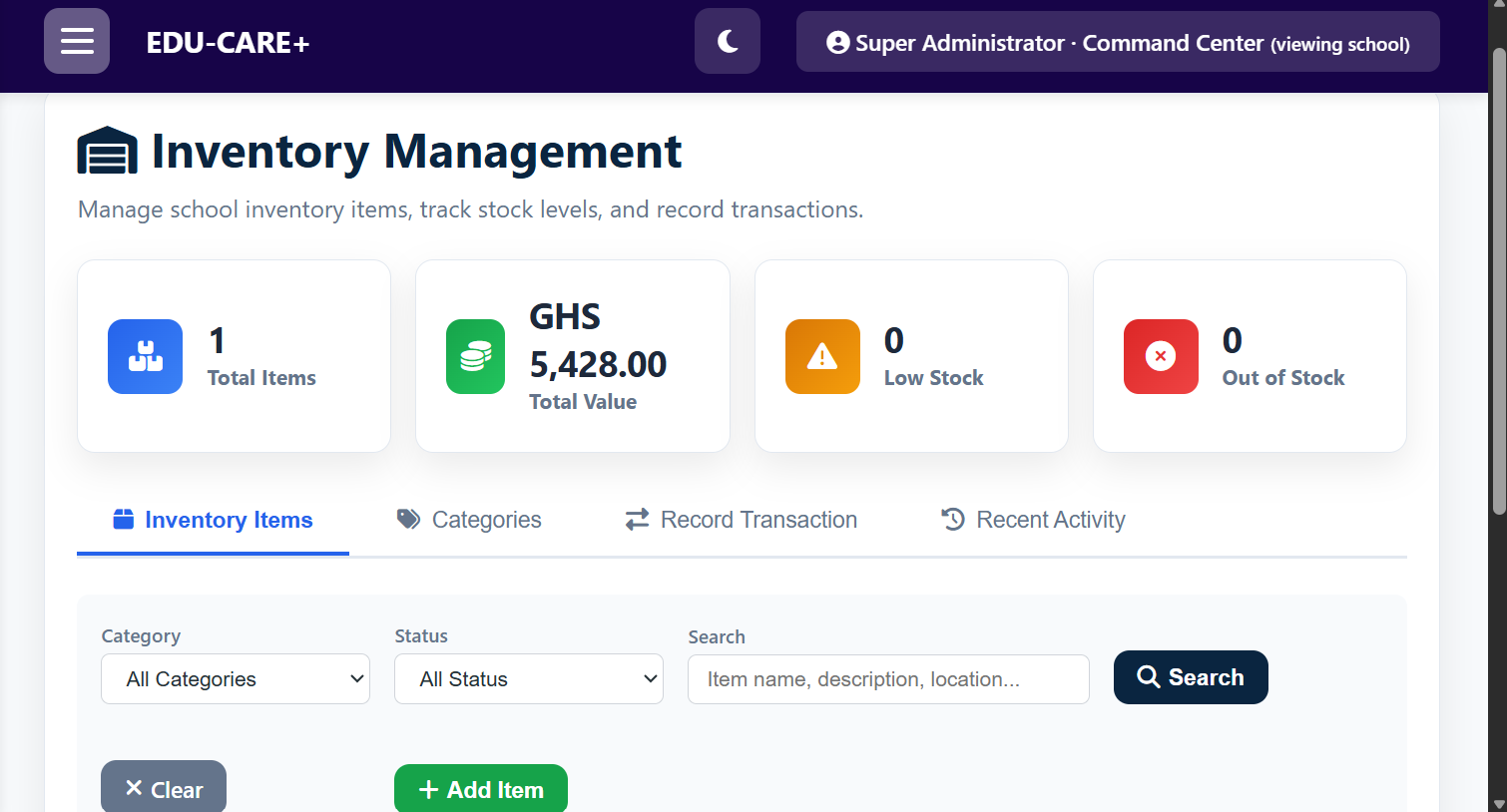
Task: Switch to the Categories tab
Action: [469, 520]
